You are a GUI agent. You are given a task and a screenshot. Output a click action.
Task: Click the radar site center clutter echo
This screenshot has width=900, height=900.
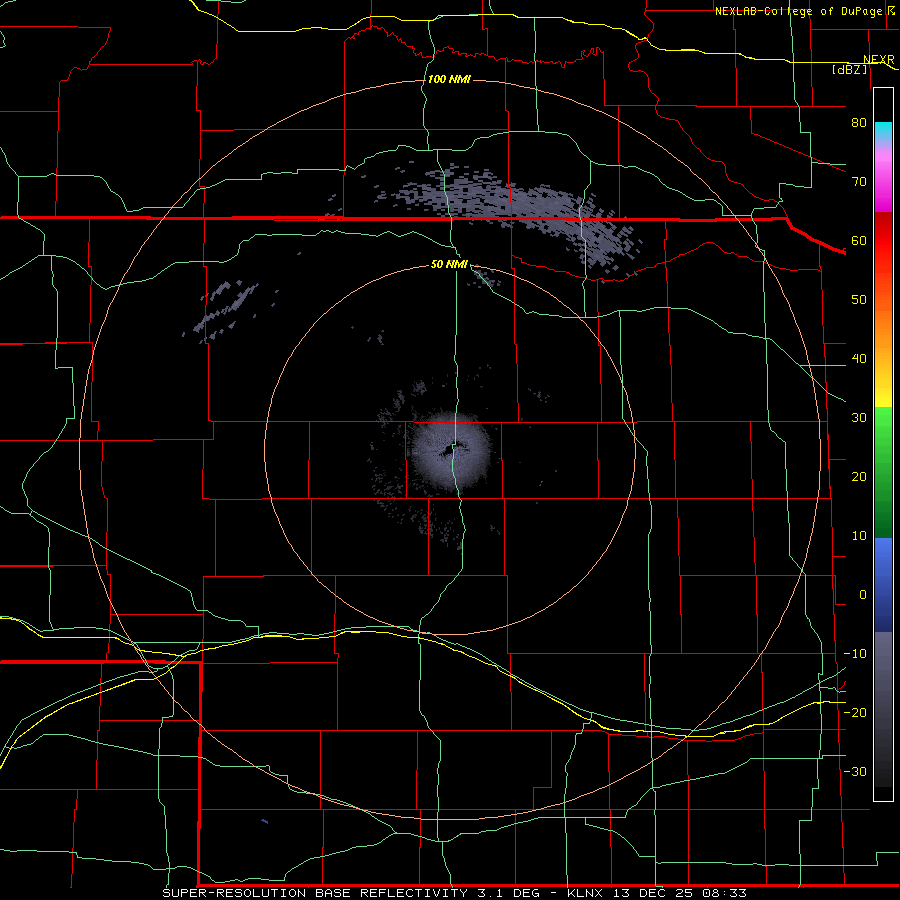pos(451,452)
